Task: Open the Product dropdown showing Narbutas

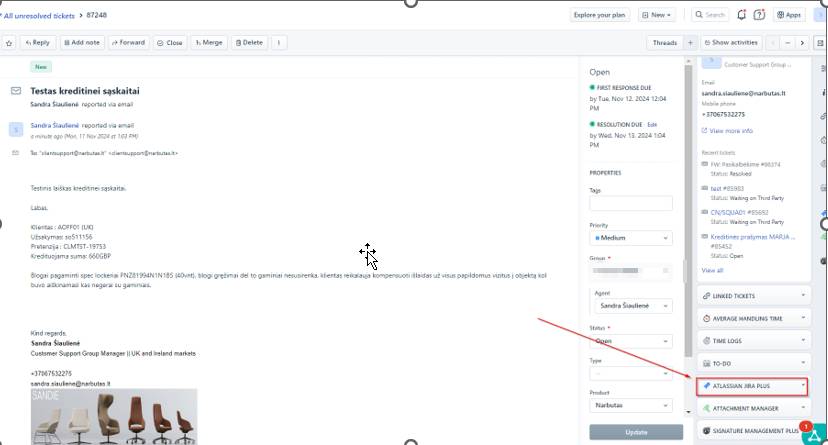Action: (x=631, y=405)
